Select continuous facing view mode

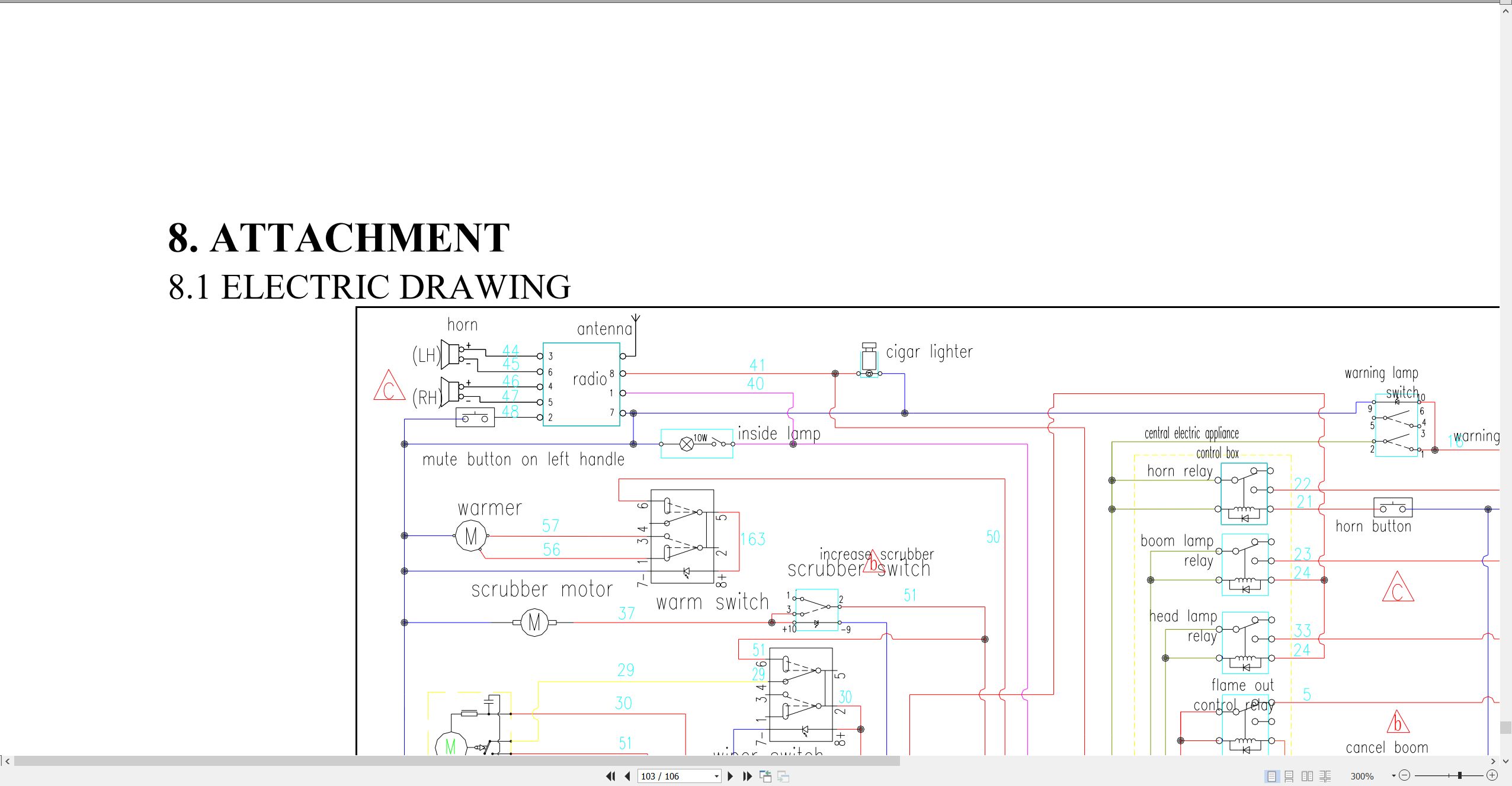[x=1325, y=776]
